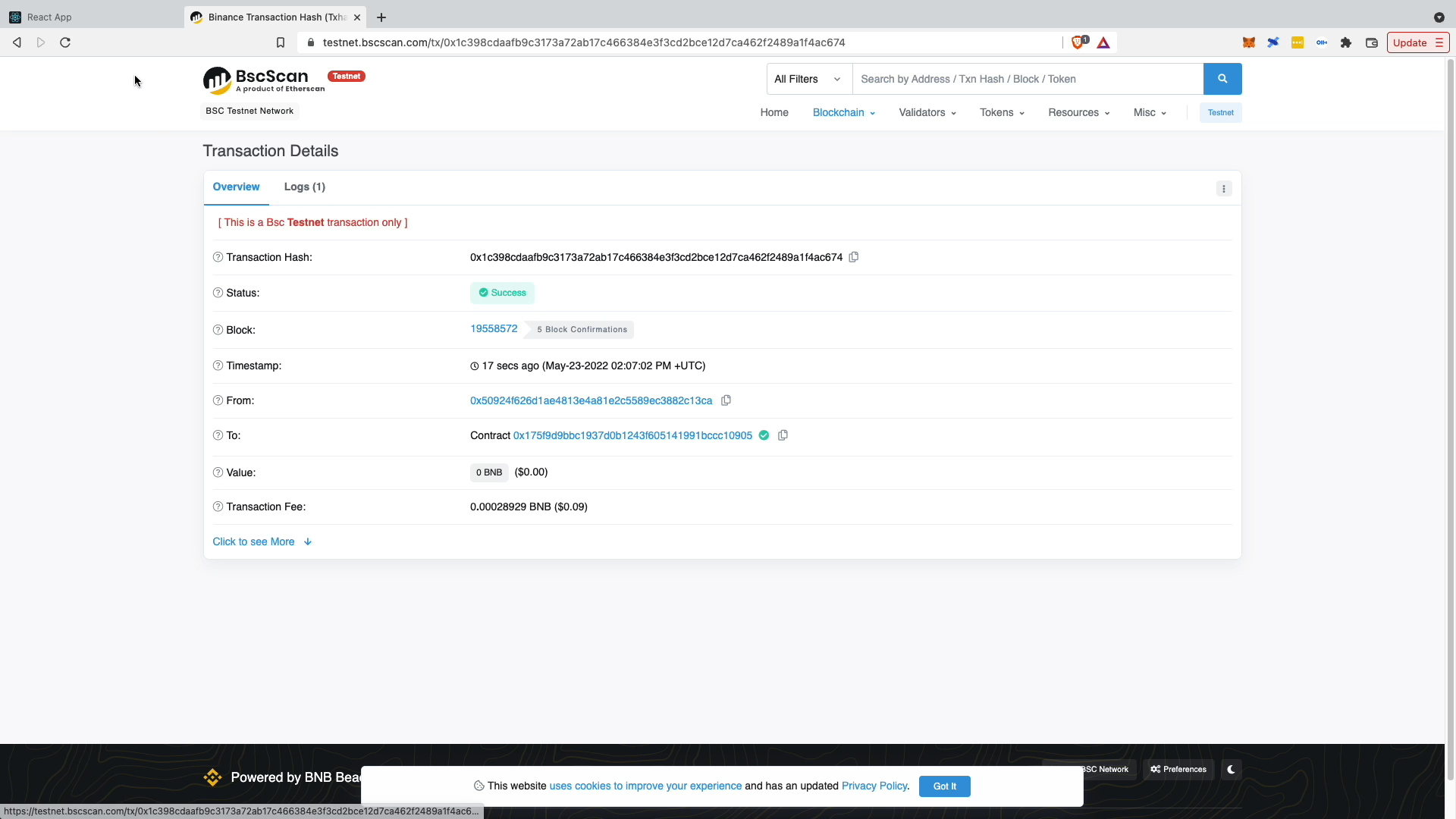Bookmark this page with the bookmark icon
Viewport: 1456px width, 819px height.
[281, 42]
